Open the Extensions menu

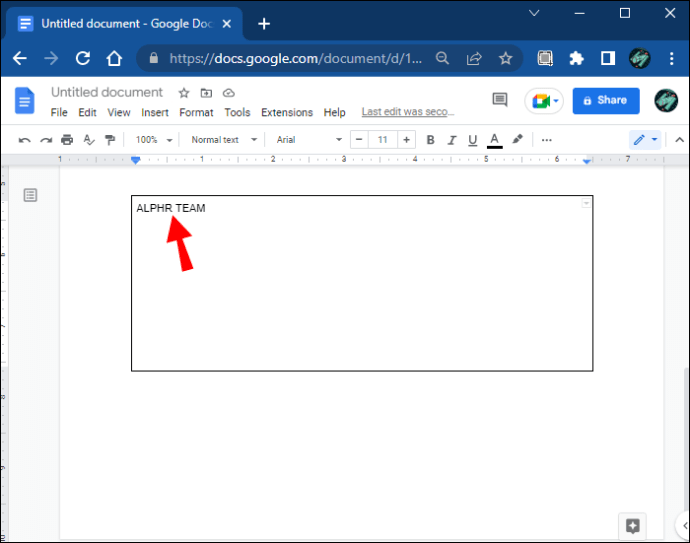pyautogui.click(x=286, y=113)
